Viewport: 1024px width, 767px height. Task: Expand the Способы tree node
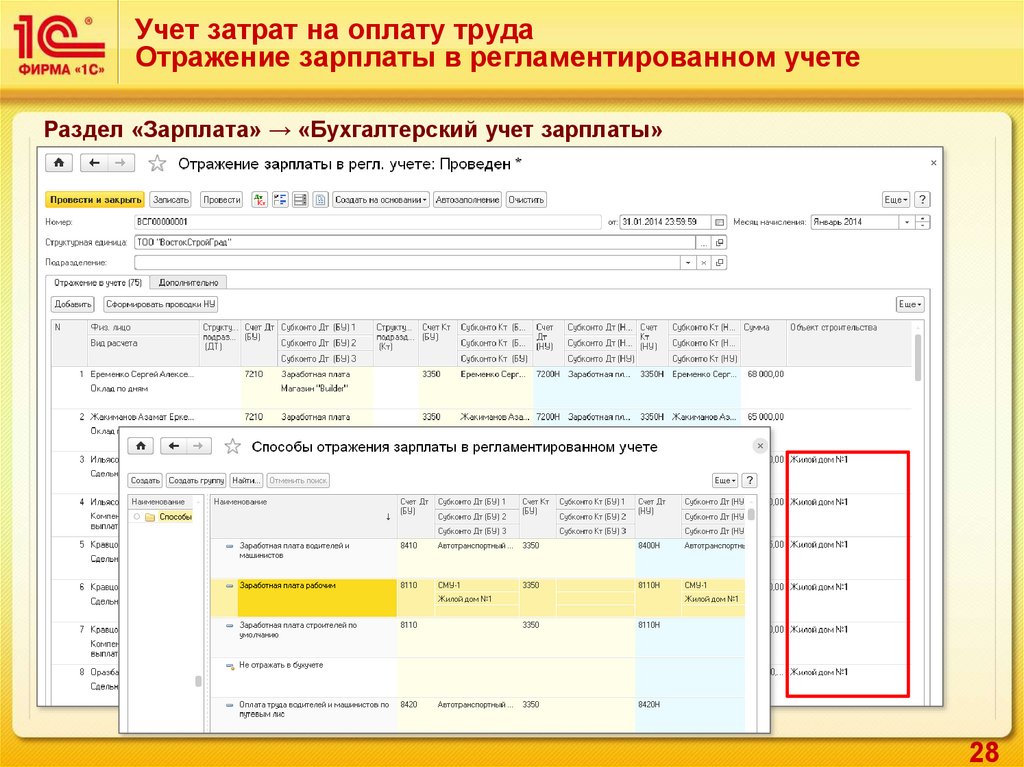tap(136, 517)
